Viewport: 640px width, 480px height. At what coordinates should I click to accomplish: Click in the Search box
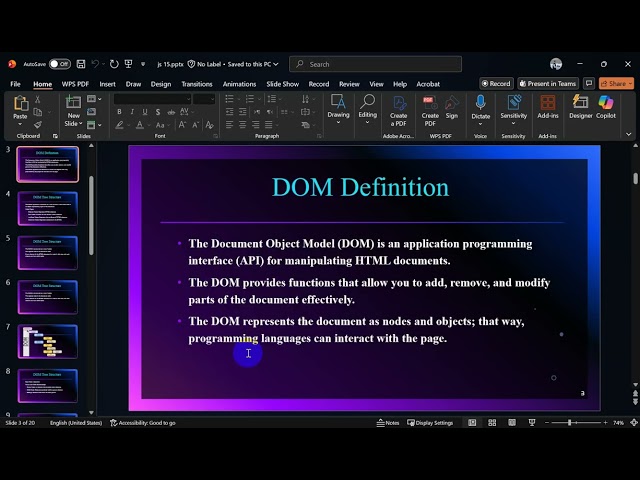pos(376,64)
